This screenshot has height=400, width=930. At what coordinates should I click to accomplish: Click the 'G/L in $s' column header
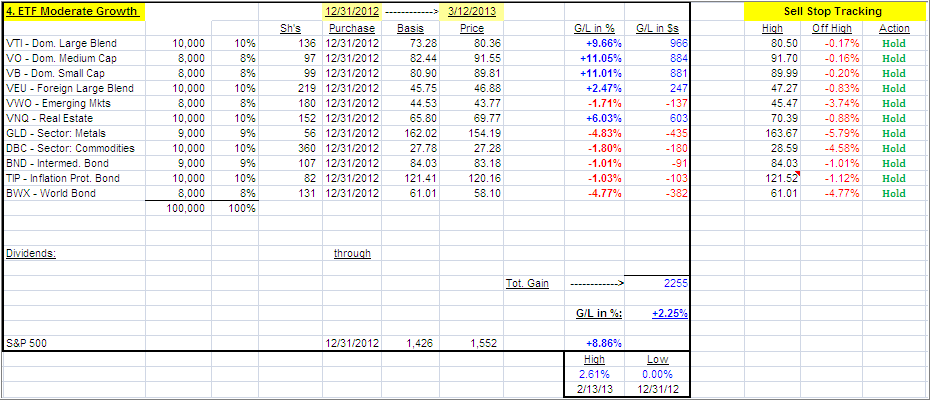point(658,28)
